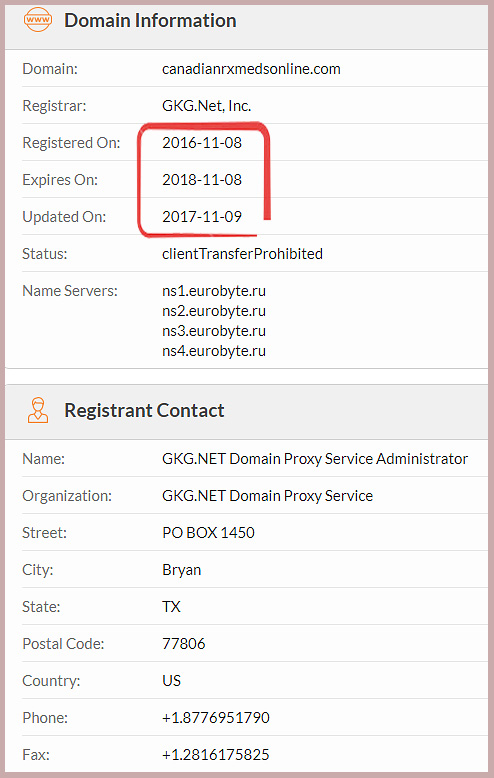This screenshot has height=778, width=494.
Task: Click the updated date 2017-11-09
Action: tap(202, 217)
